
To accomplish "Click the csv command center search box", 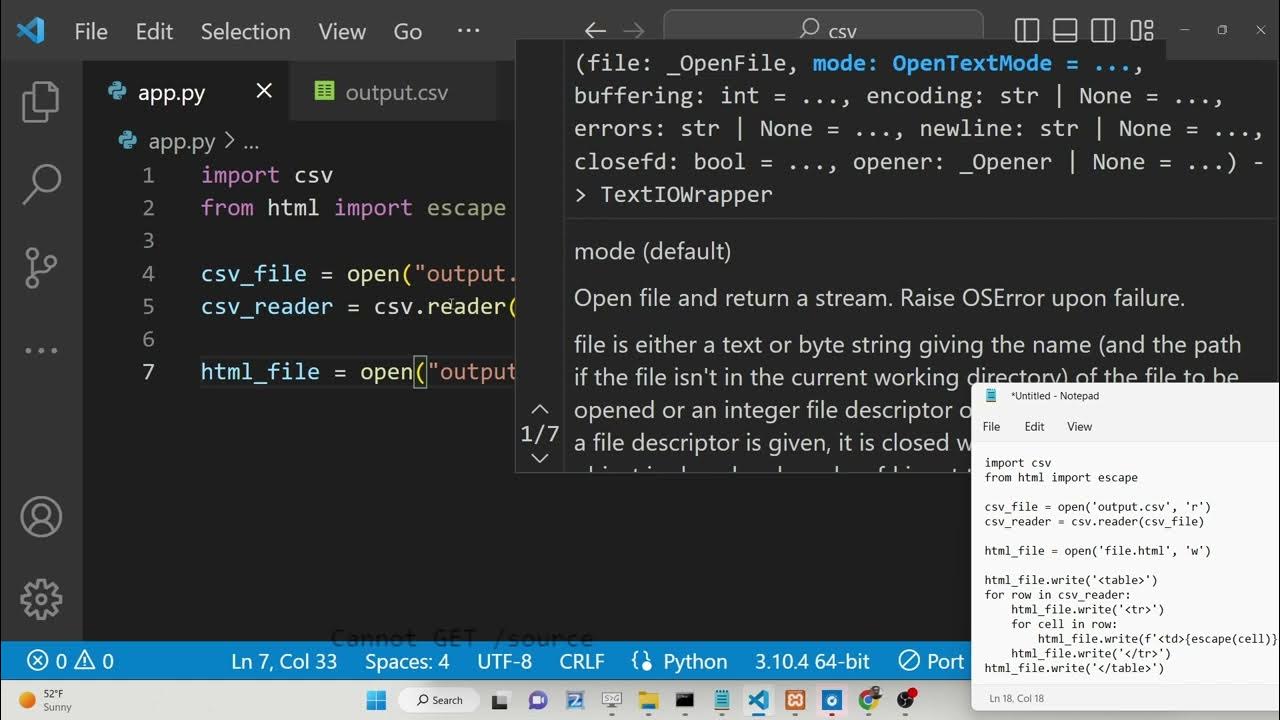I will [823, 30].
